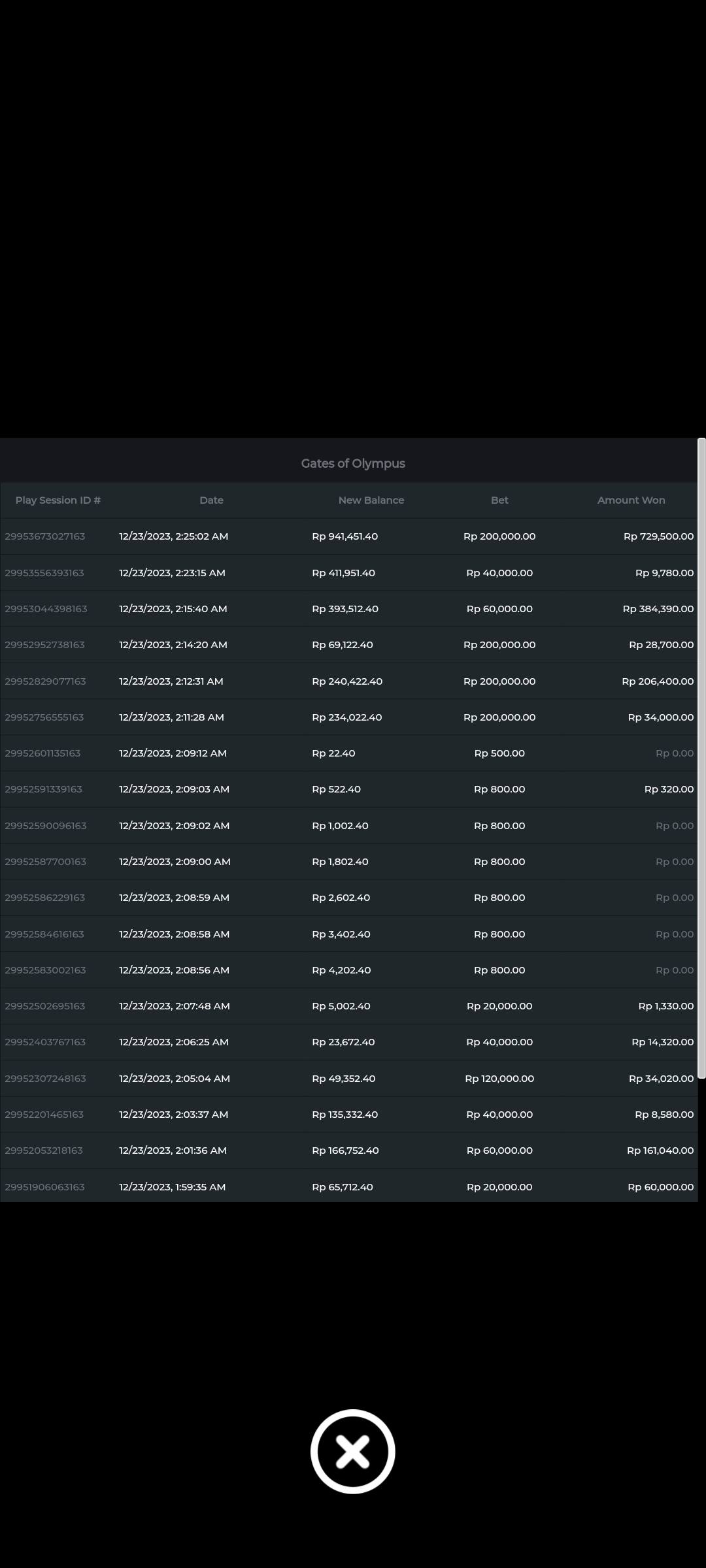Select the row dated 2:08:56 AM
The image size is (706, 1568).
click(x=174, y=970)
